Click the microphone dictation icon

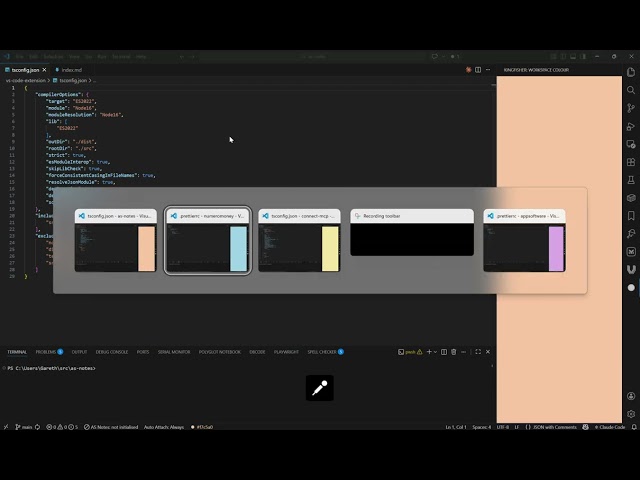coord(320,388)
